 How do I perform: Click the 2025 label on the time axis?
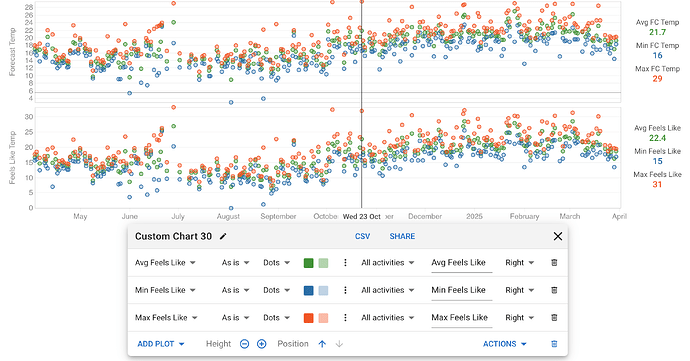tap(474, 217)
